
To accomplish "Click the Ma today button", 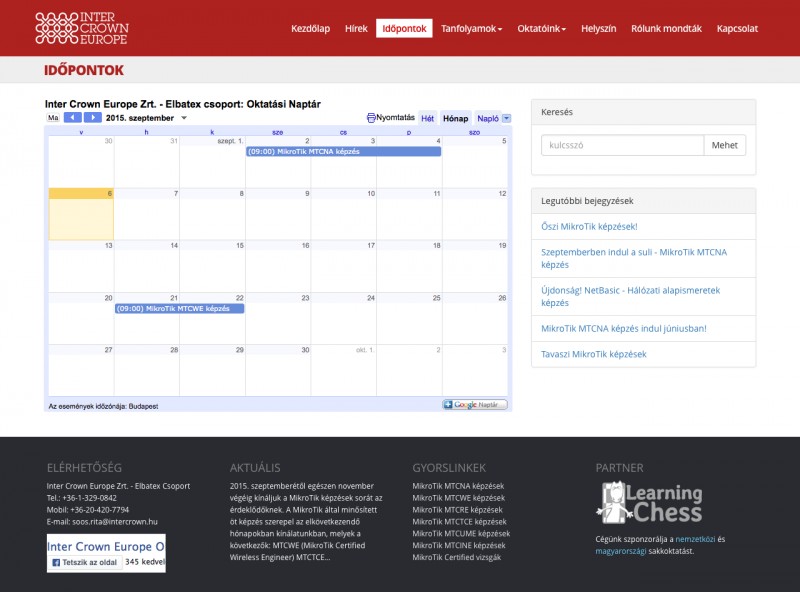I will coord(53,118).
